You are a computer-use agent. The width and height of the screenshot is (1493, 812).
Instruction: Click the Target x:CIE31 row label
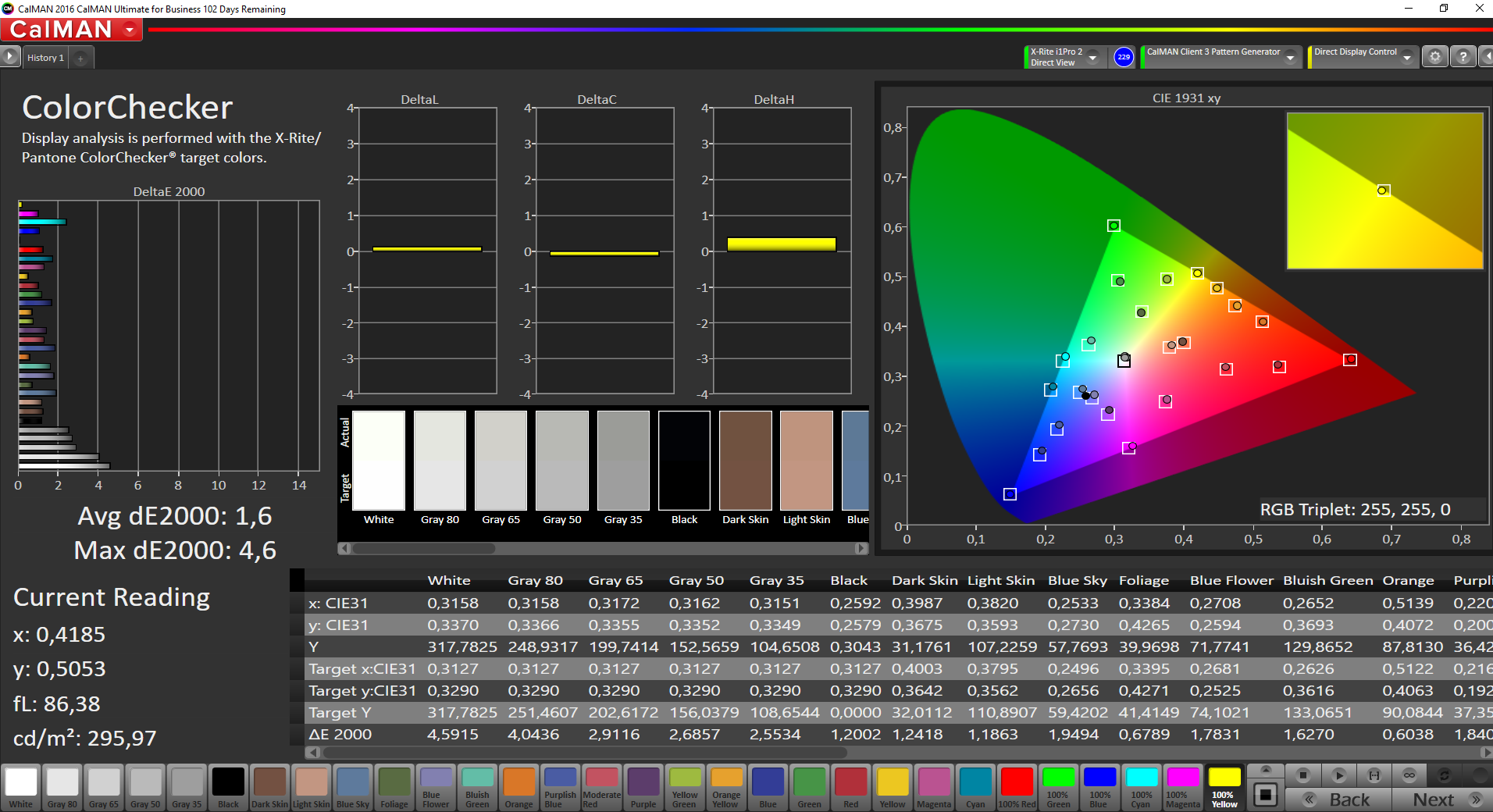[x=362, y=668]
